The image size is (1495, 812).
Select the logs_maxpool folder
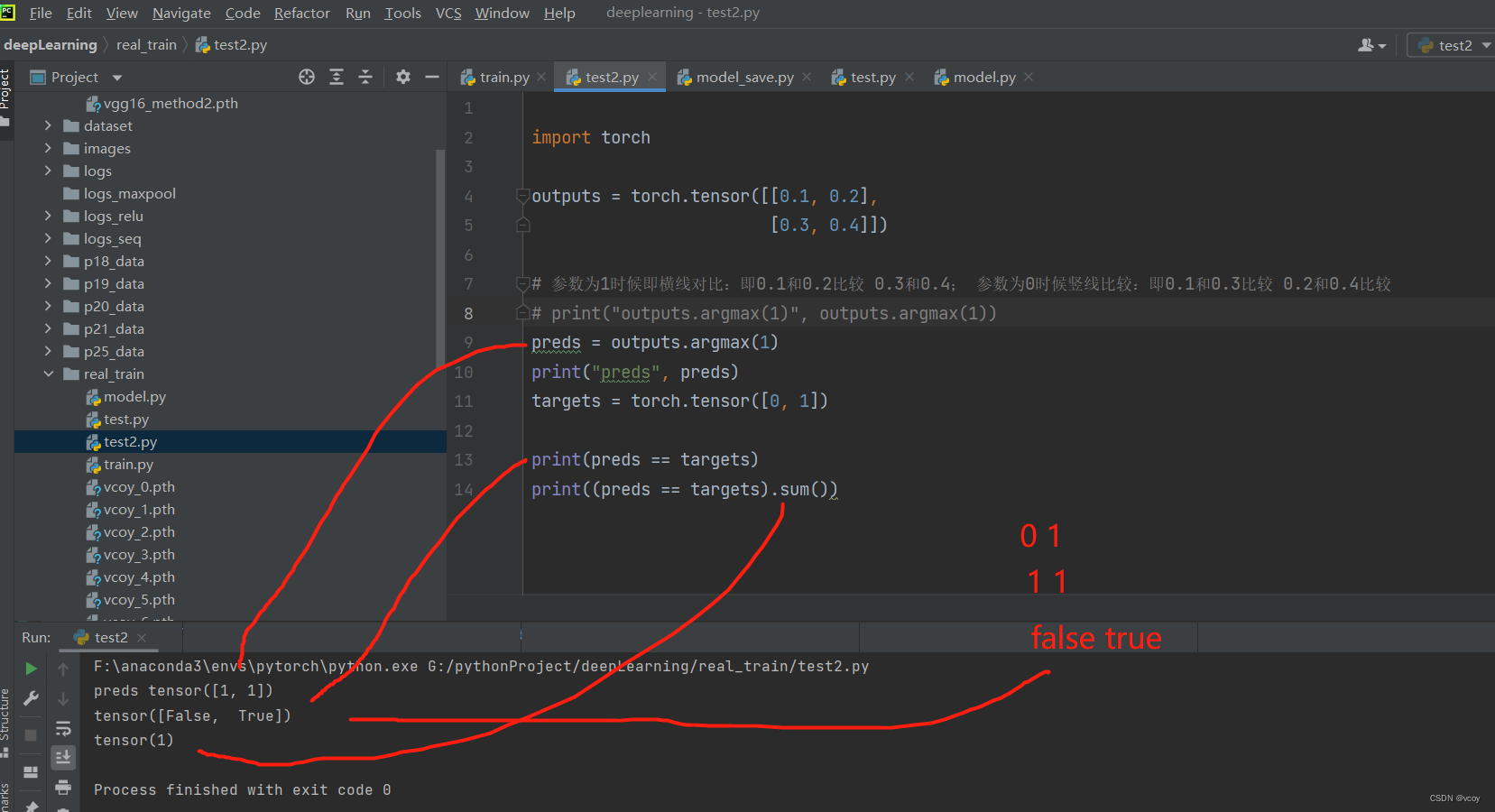[129, 193]
